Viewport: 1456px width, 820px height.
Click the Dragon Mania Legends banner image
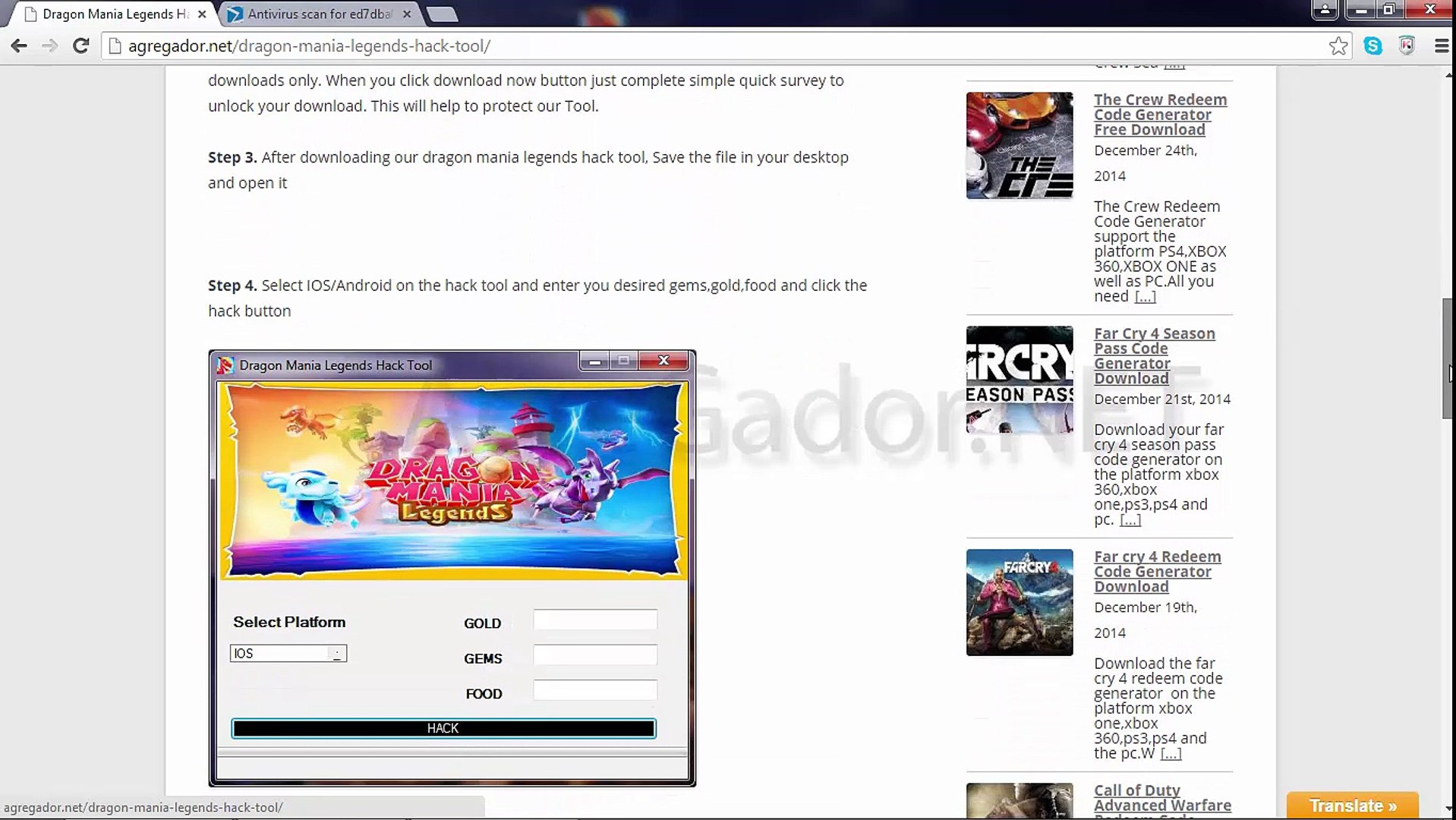coord(453,481)
